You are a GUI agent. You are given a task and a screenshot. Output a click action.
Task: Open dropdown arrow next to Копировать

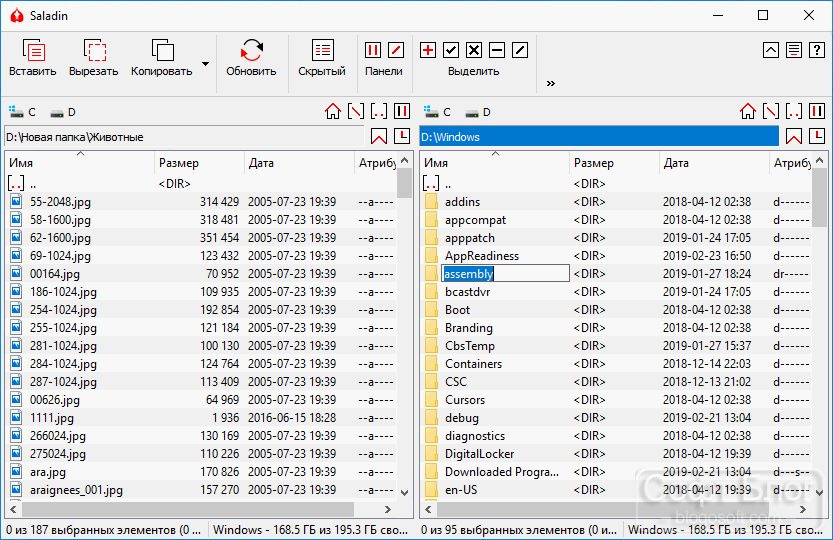pyautogui.click(x=206, y=64)
